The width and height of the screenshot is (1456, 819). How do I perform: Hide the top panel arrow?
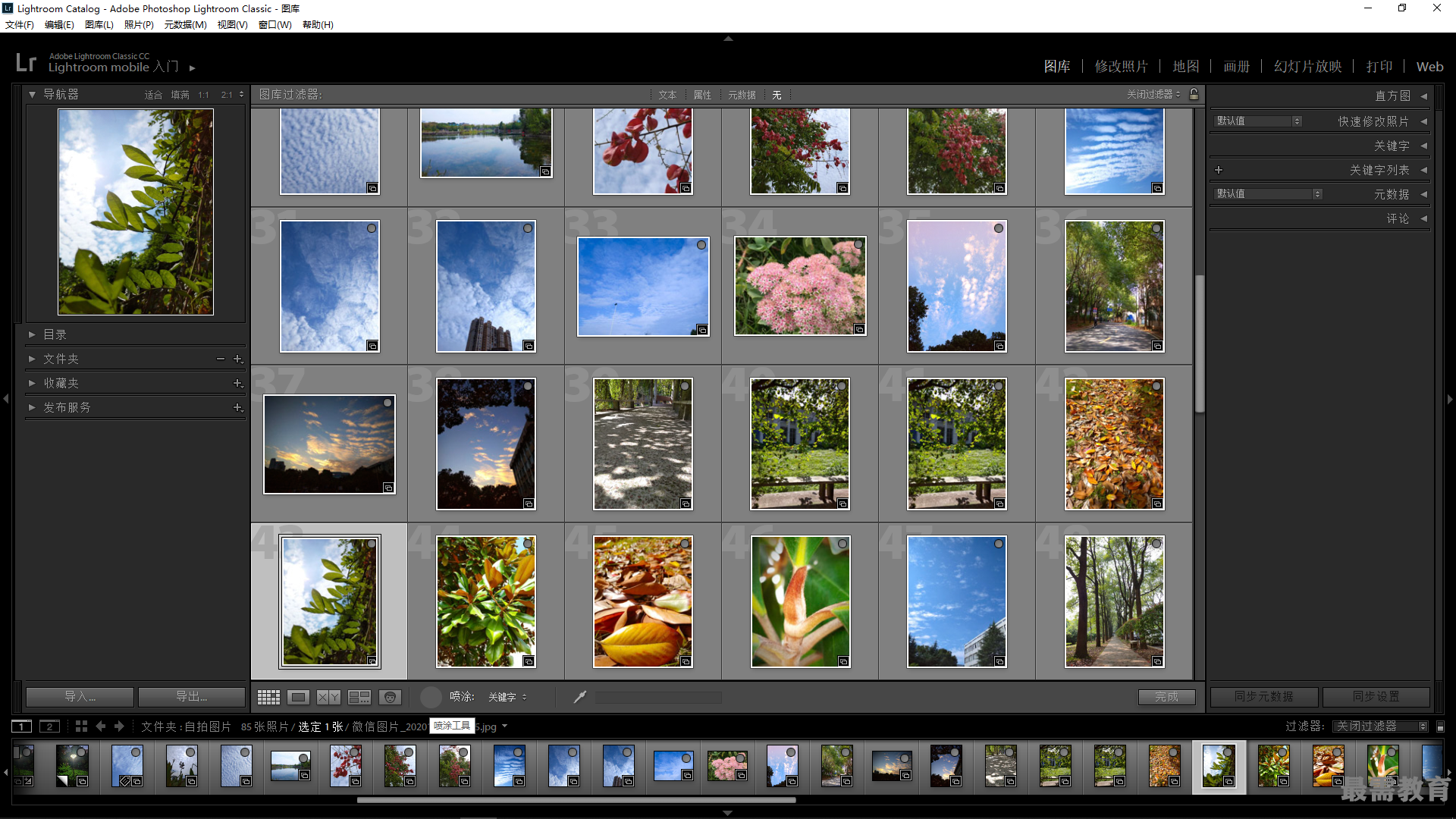point(728,38)
